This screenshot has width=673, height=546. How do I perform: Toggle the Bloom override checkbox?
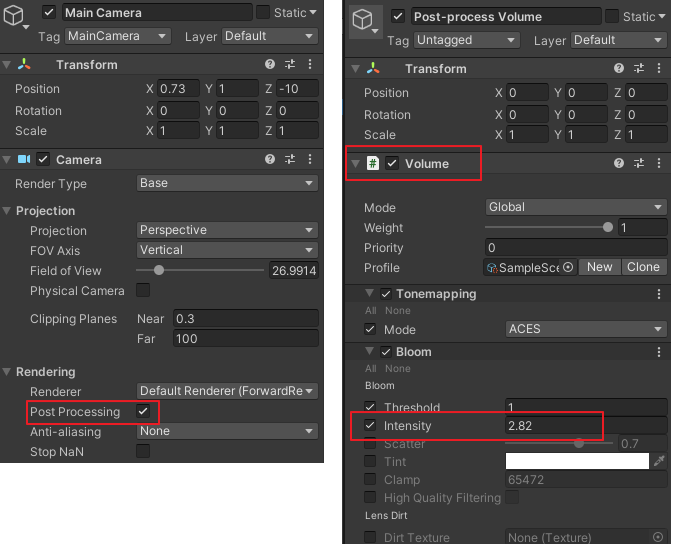[386, 352]
